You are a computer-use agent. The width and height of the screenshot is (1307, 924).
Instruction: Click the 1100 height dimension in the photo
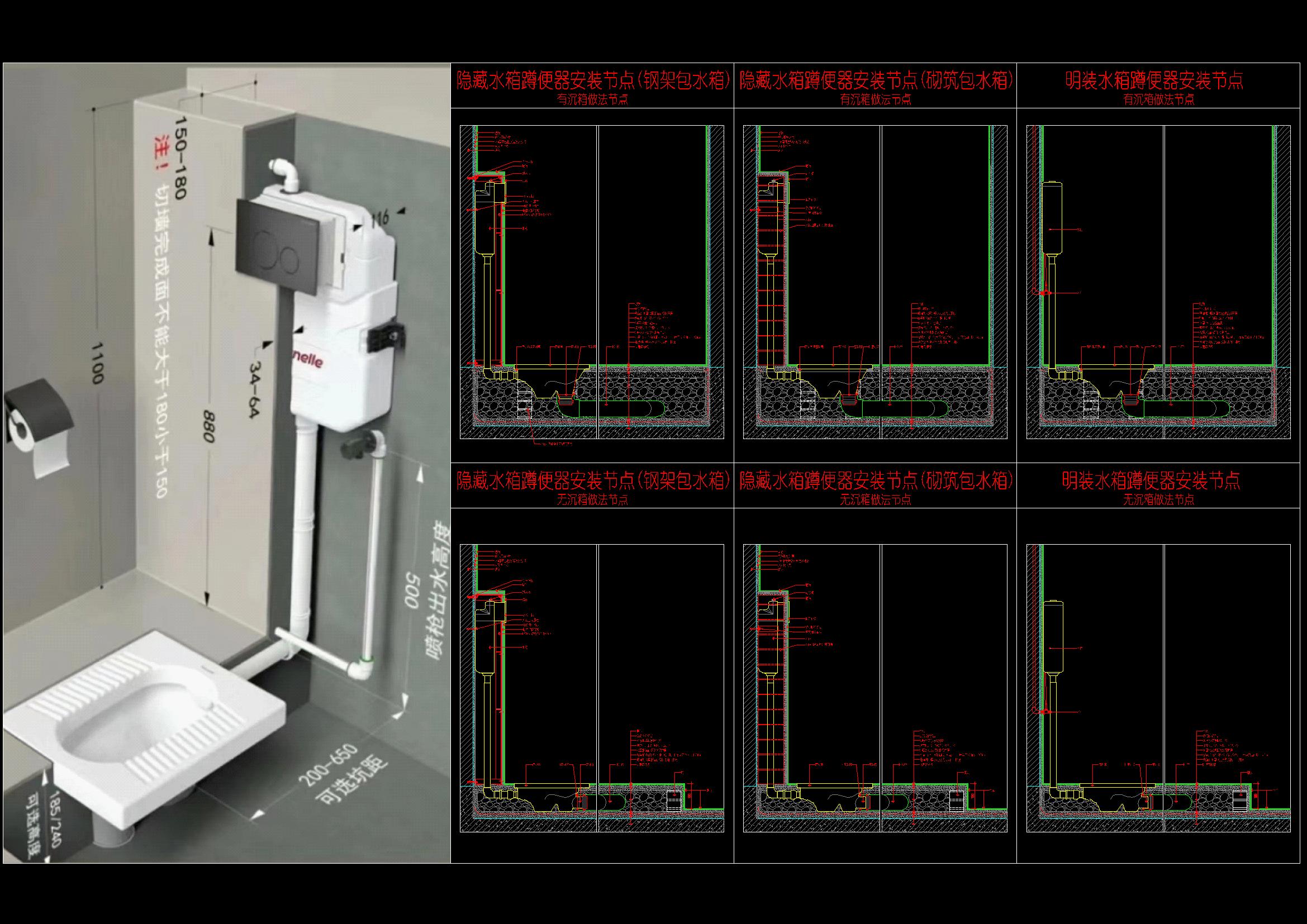[97, 363]
